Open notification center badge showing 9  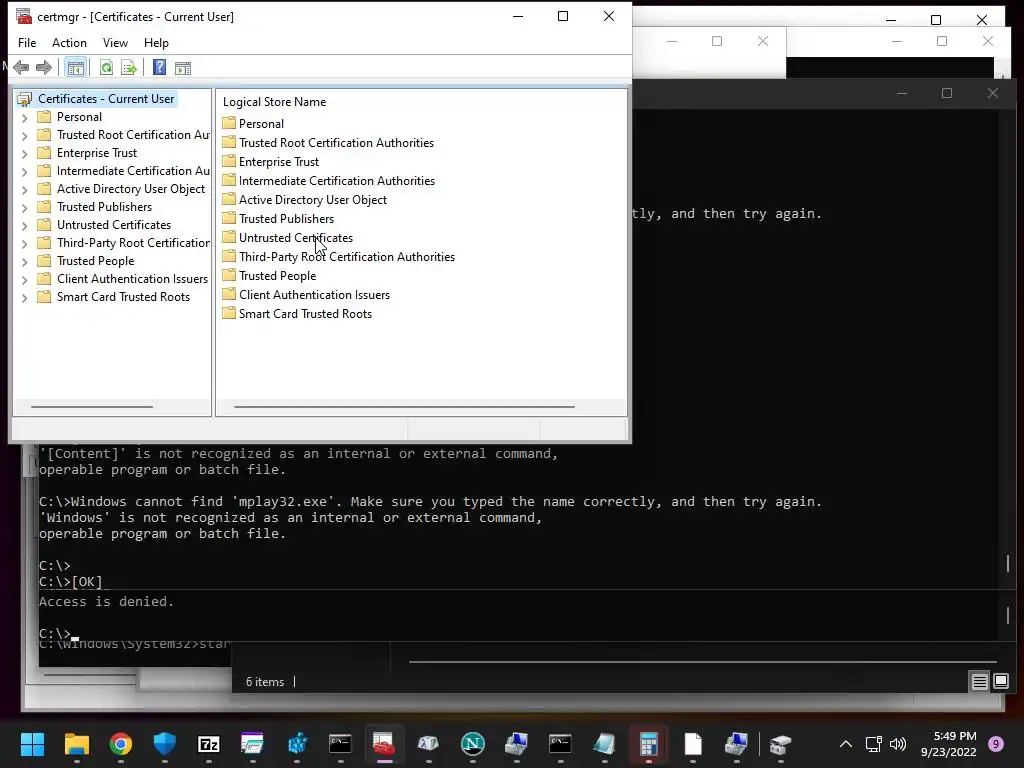pos(996,744)
